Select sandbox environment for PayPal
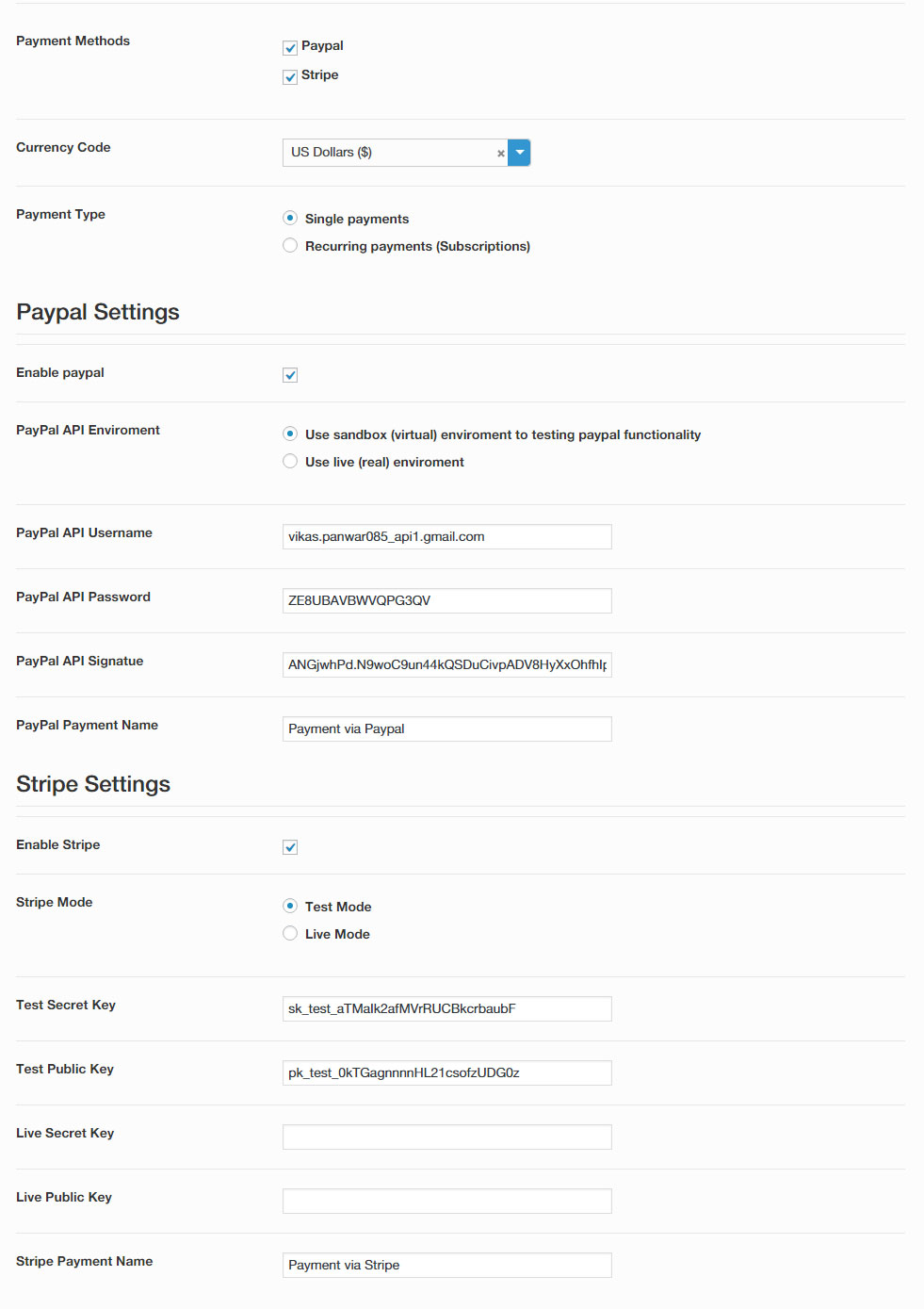924x1309 pixels. 290,434
